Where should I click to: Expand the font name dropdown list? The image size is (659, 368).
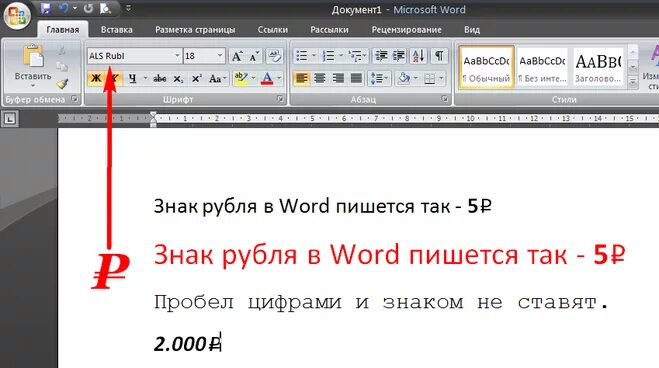(177, 56)
